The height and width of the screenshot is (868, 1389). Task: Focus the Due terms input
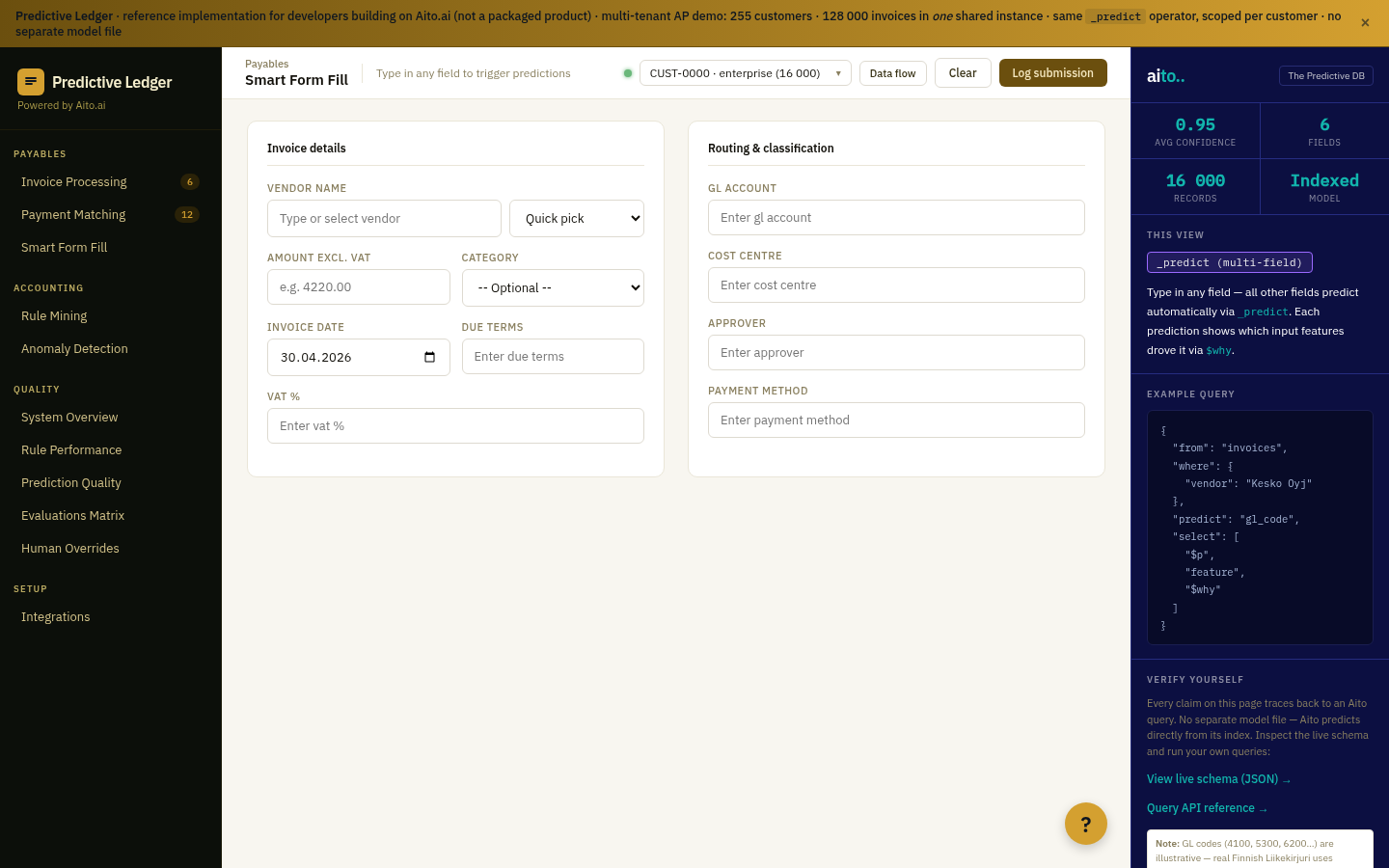coord(553,357)
